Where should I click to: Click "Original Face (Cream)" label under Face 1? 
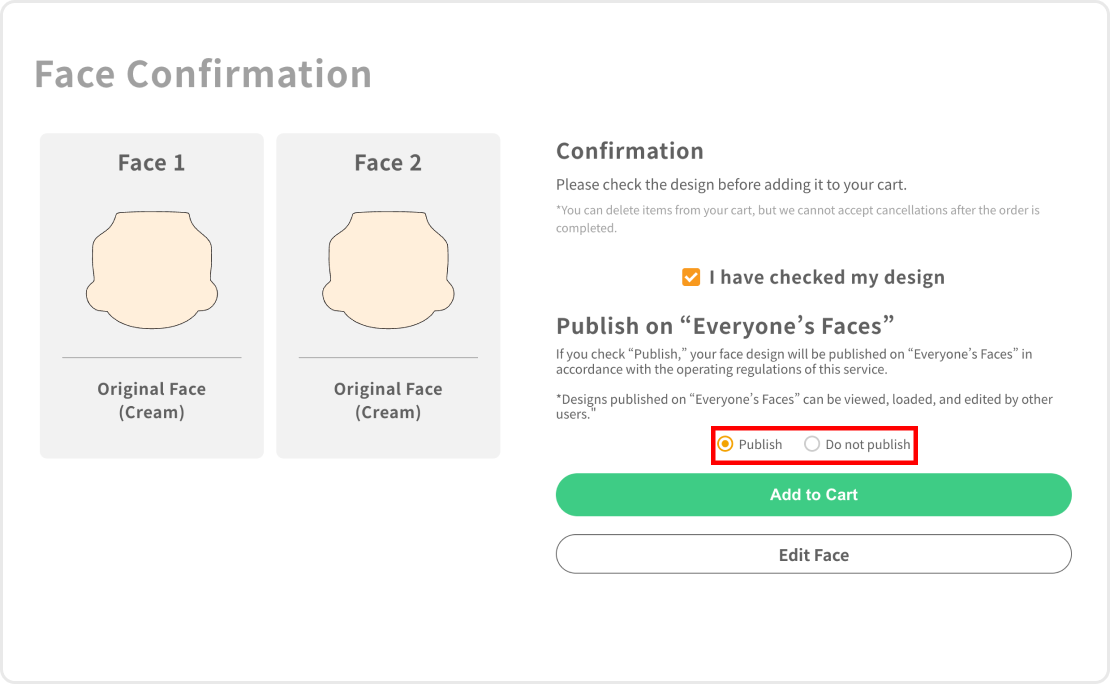152,400
